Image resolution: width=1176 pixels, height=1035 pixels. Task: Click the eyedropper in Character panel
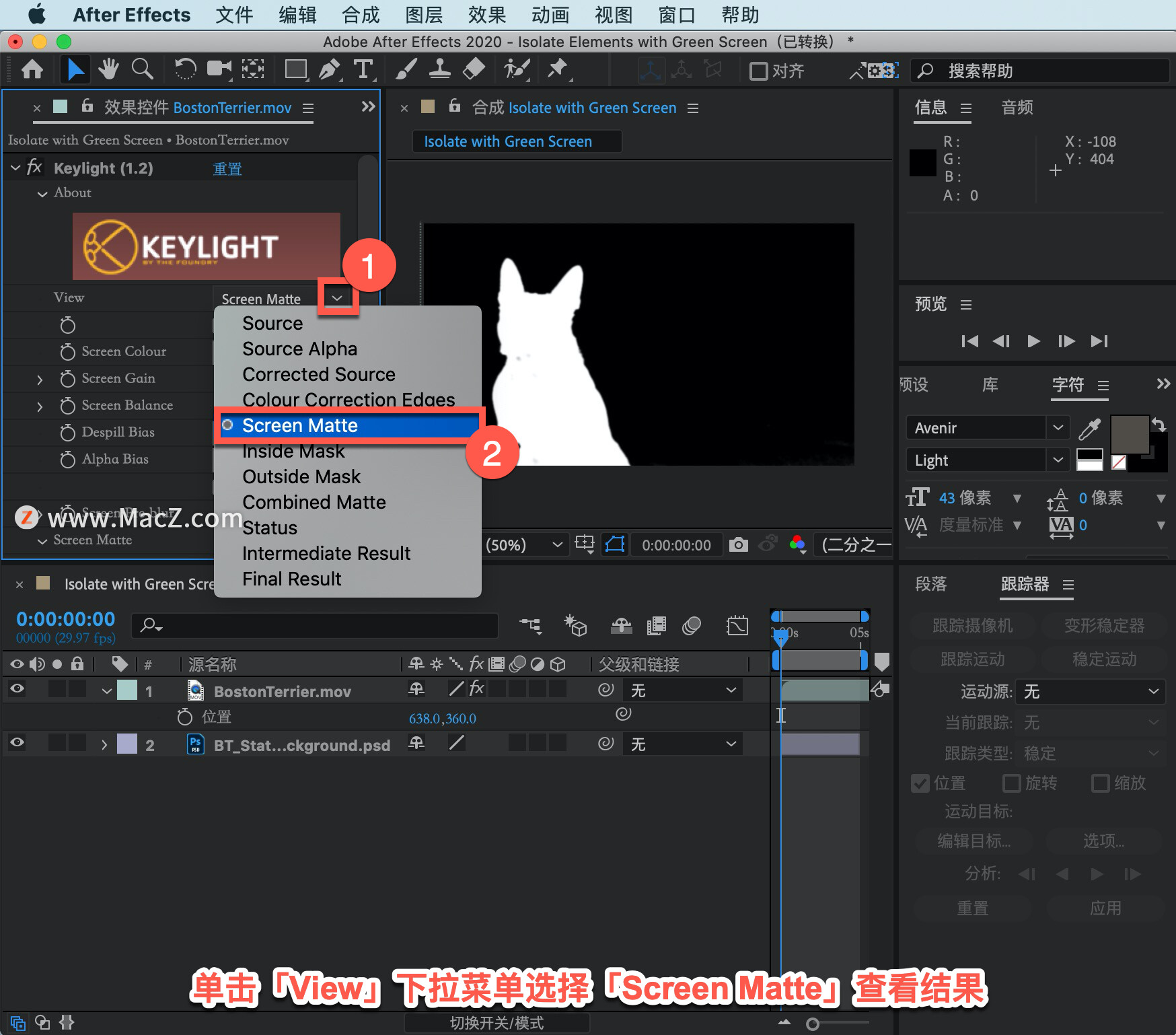[x=1089, y=428]
